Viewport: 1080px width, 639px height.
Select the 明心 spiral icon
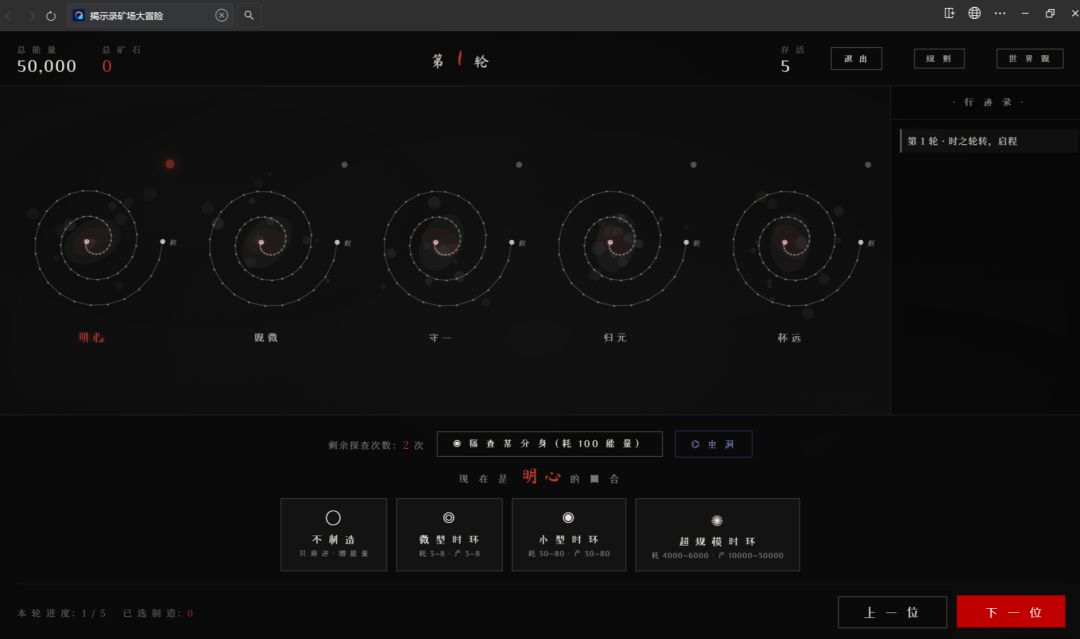(98, 248)
